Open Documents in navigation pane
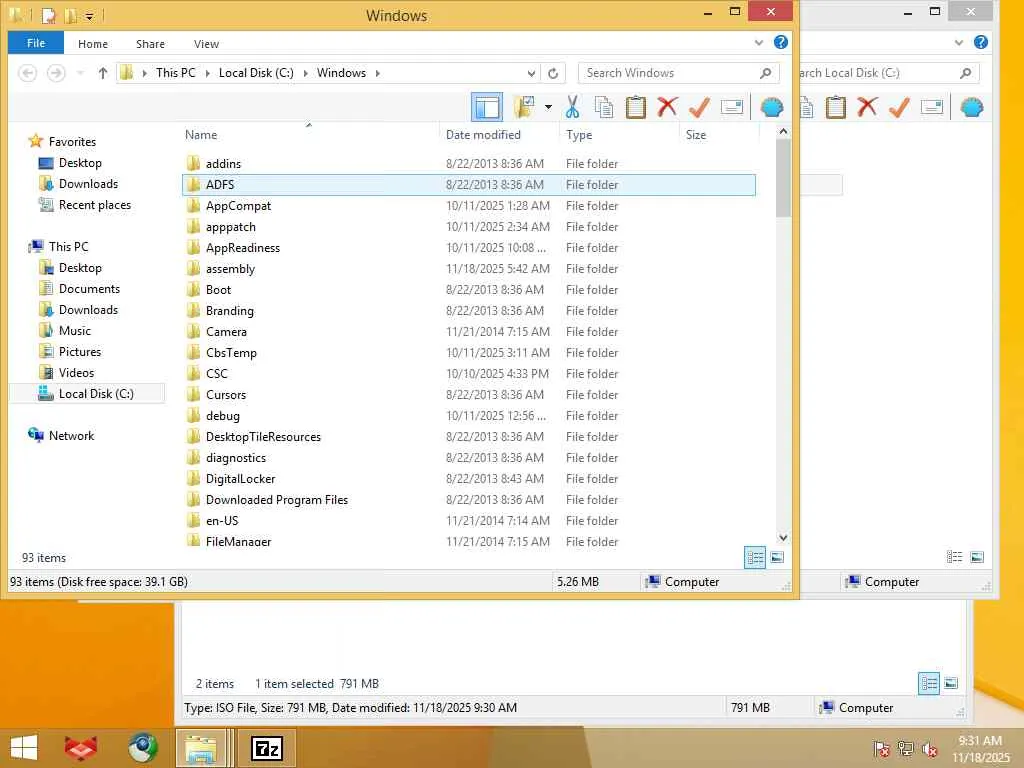The height and width of the screenshot is (768, 1024). pos(89,289)
